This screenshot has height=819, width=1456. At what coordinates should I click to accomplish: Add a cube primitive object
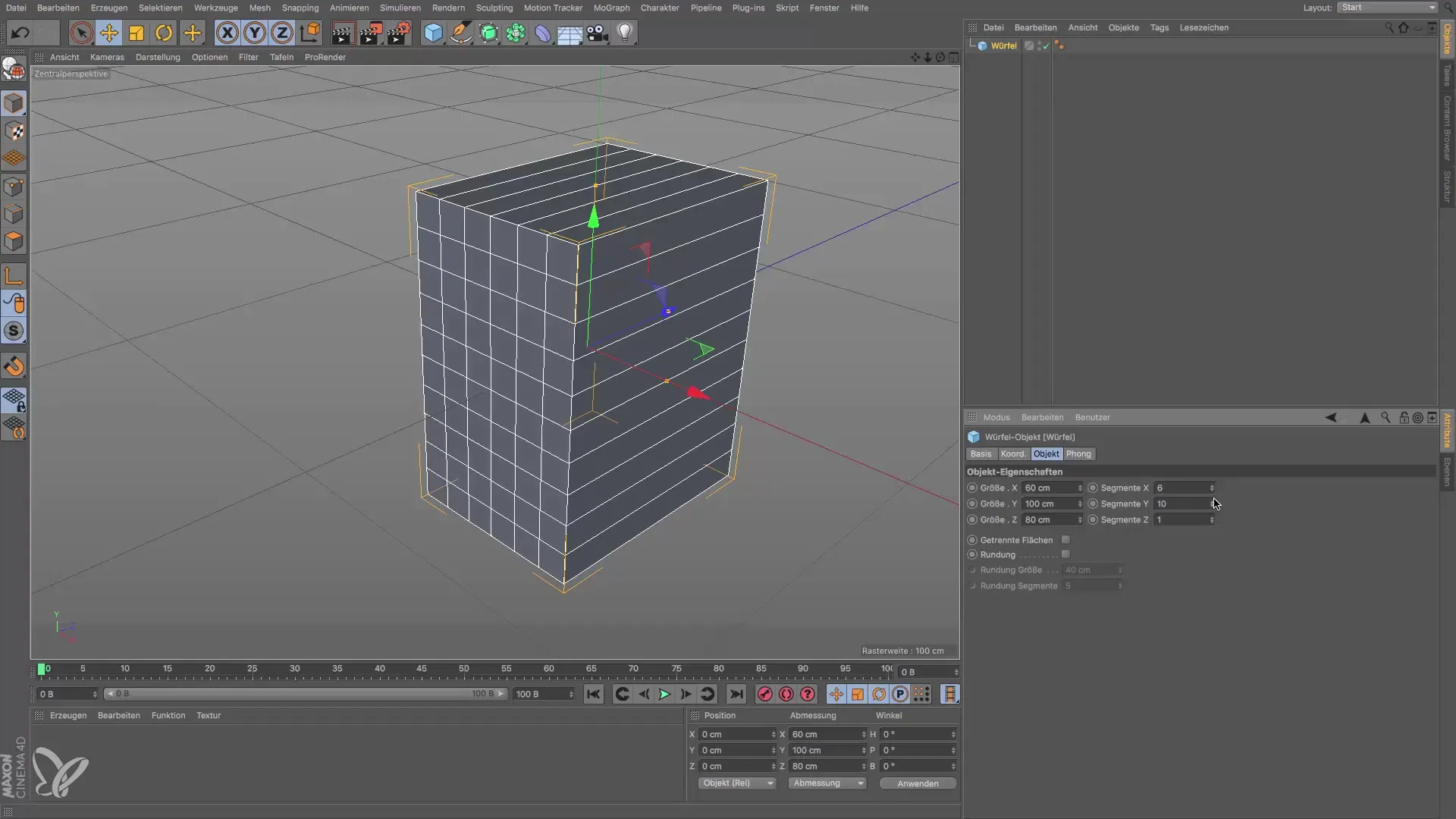(433, 33)
